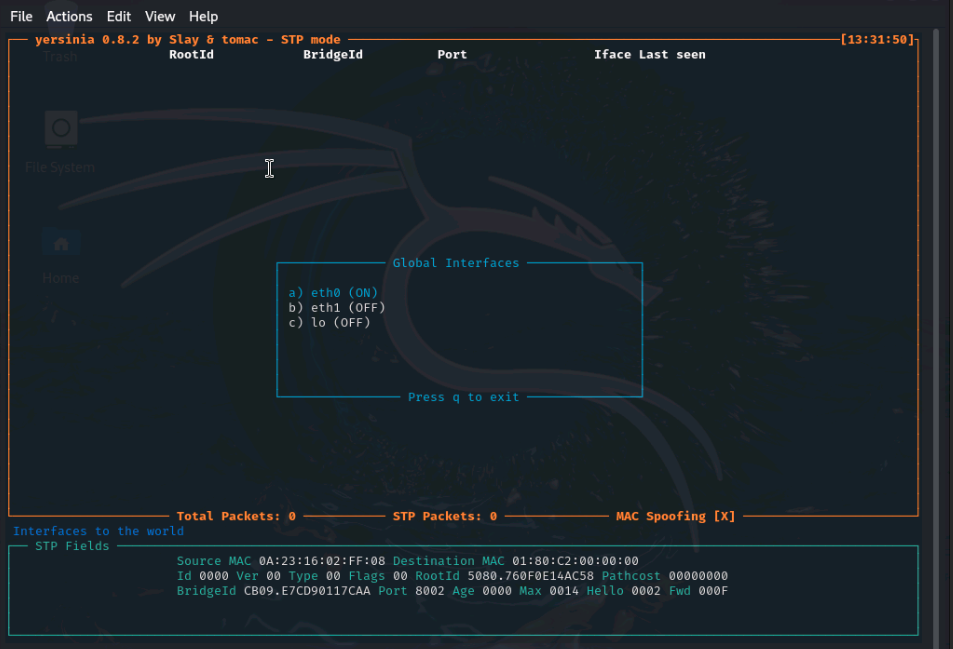Select the Destination MAC field value

pyautogui.click(x=577, y=561)
